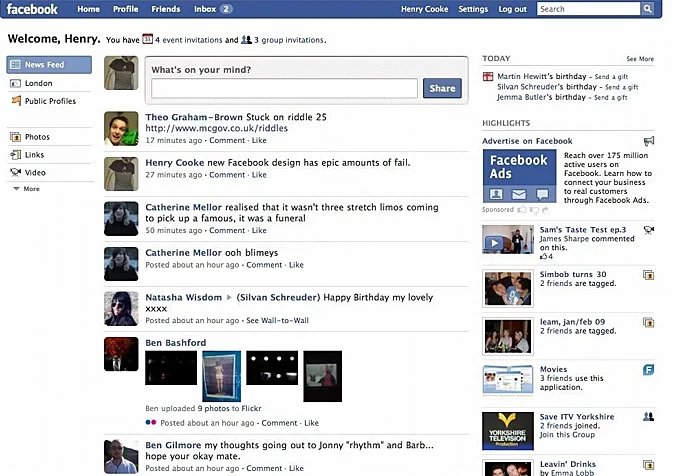Click the group invitations people icon
This screenshot has height=476, width=680.
(246, 39)
